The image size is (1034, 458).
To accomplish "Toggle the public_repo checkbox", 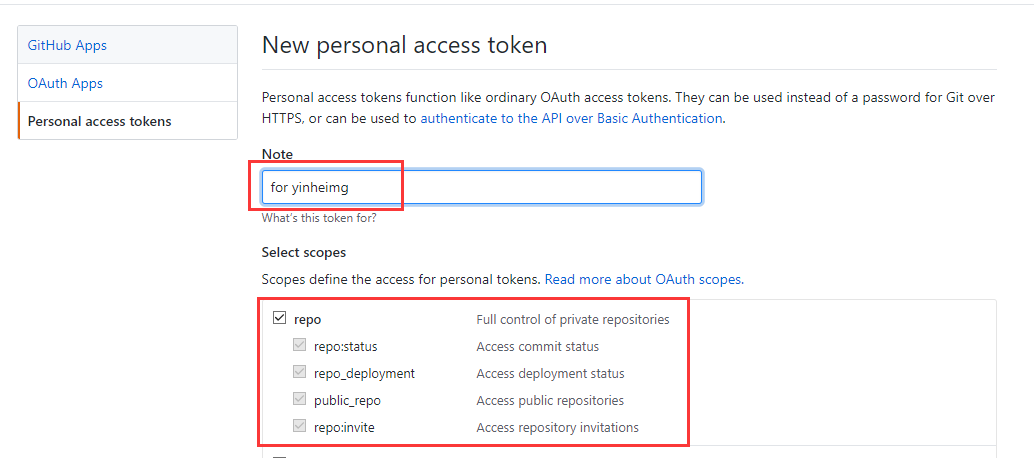I will (299, 400).
